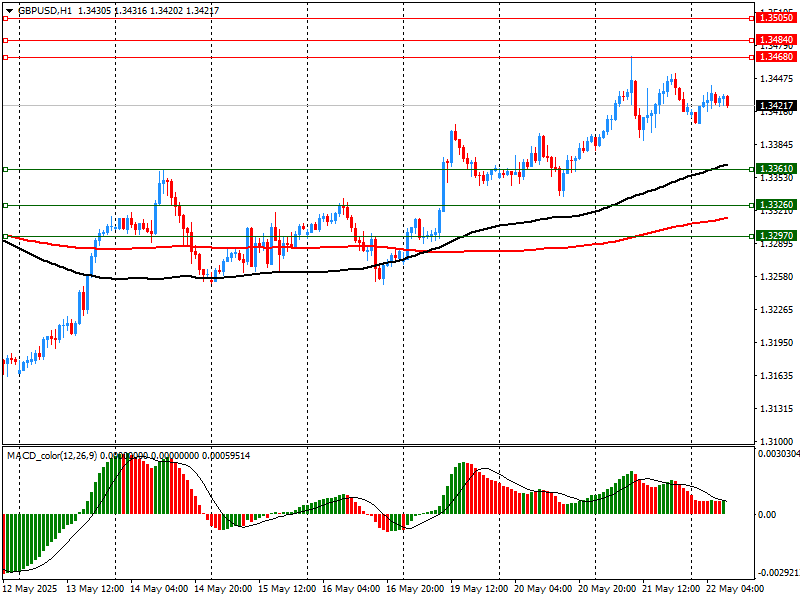The width and height of the screenshot is (800, 600).
Task: Click the GBPUSD,H1 chart title text
Action: (45, 10)
